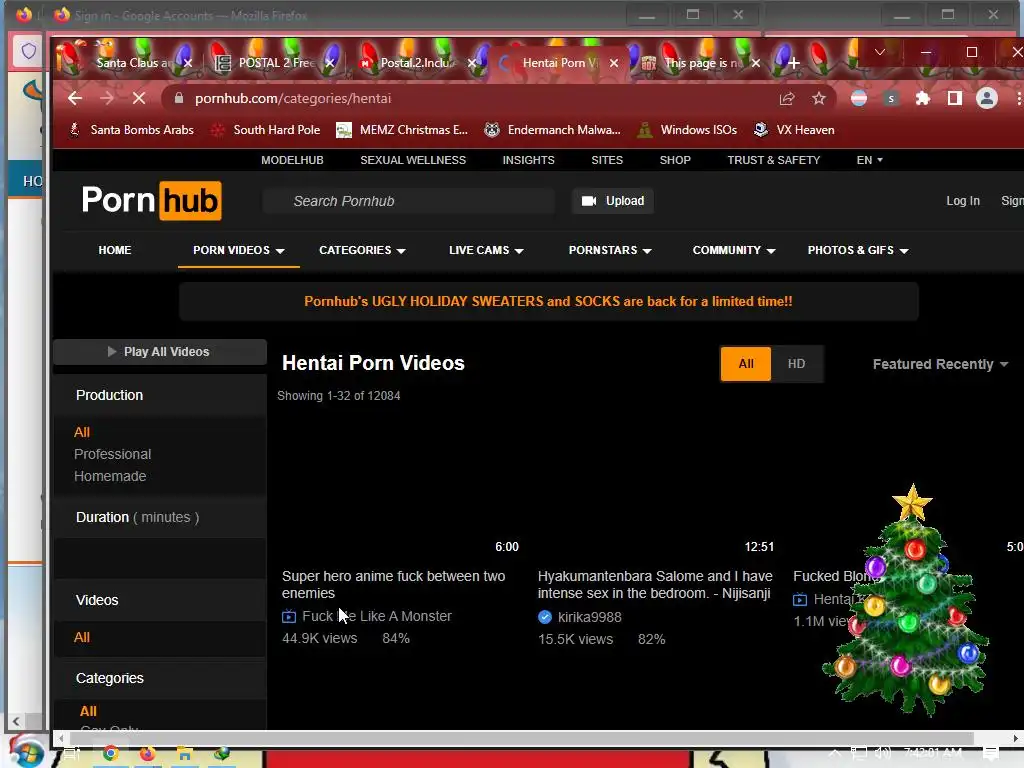This screenshot has width=1024, height=768.
Task: Click INSIGHTS in the top bar
Action: coord(528,160)
